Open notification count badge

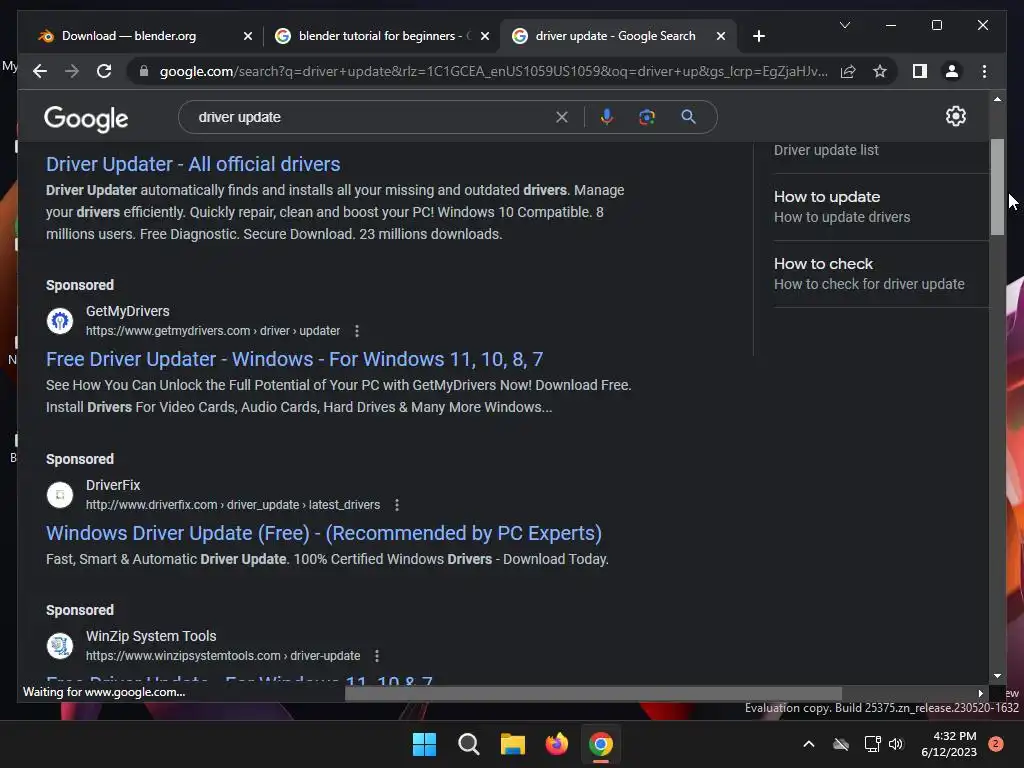coord(996,744)
